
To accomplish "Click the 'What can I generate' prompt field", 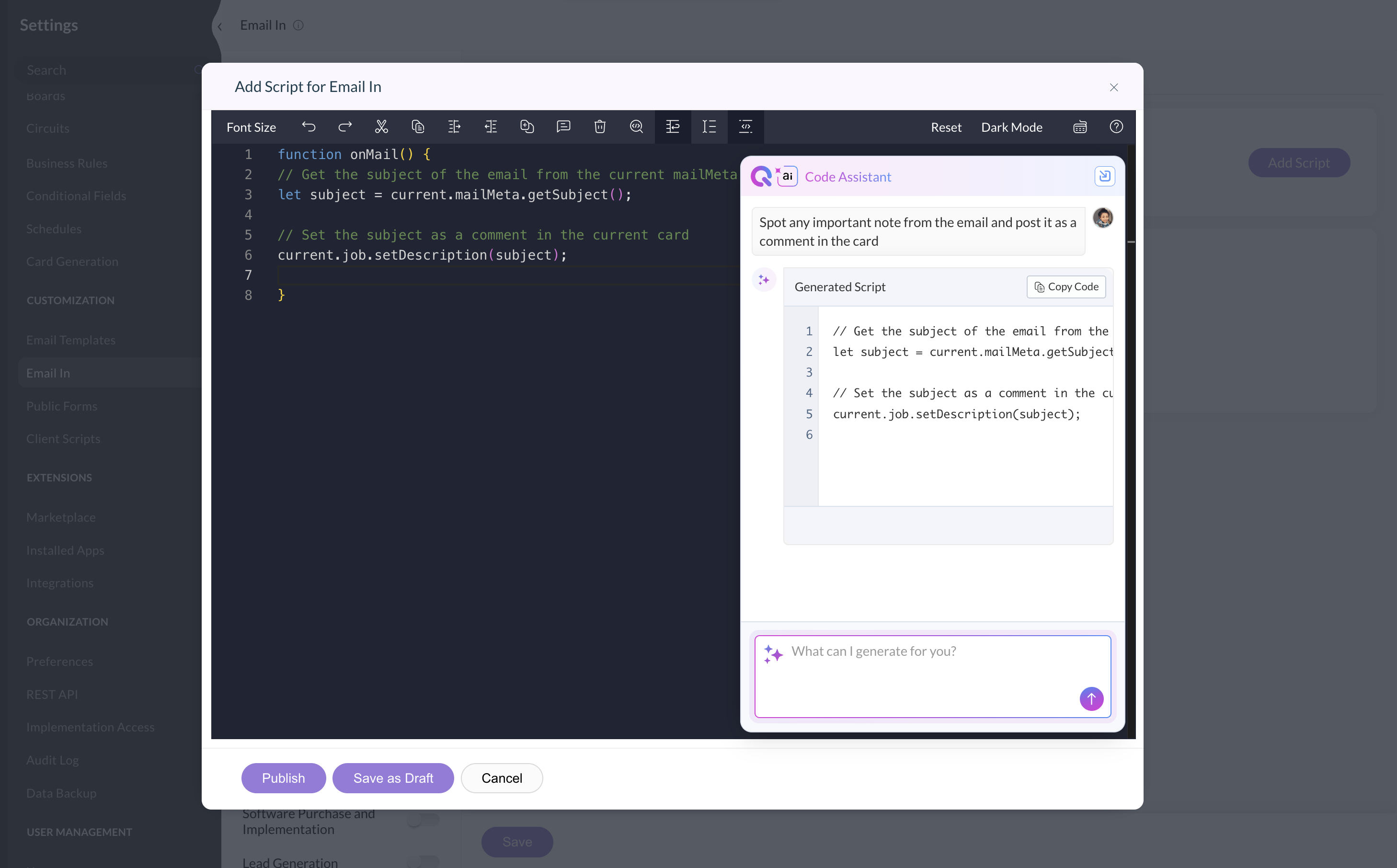I will coord(918,666).
